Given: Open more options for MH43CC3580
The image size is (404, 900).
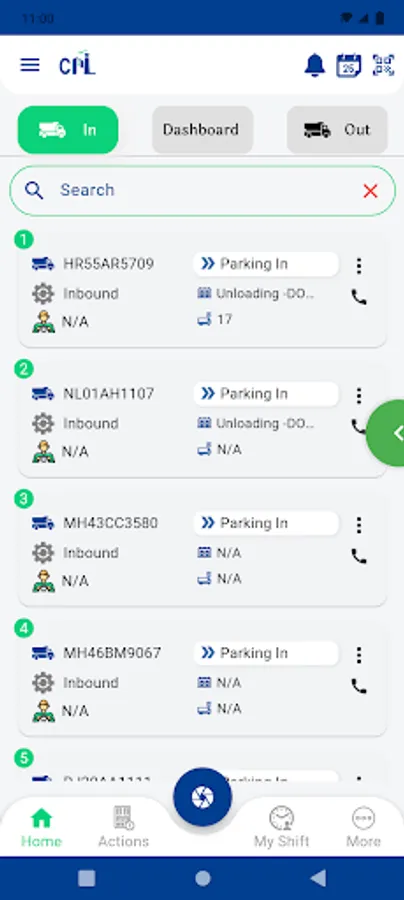Looking at the screenshot, I should coord(359,525).
